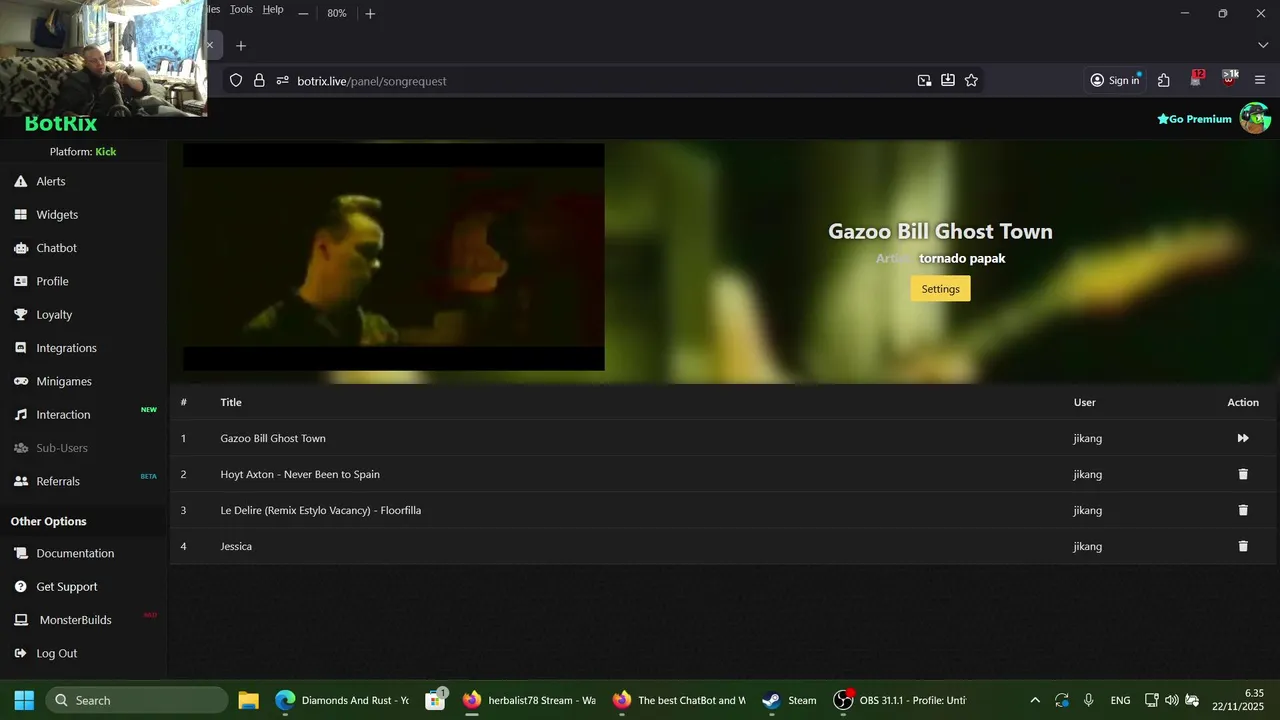The width and height of the screenshot is (1280, 720).
Task: Go to Chatbot settings
Action: click(56, 248)
